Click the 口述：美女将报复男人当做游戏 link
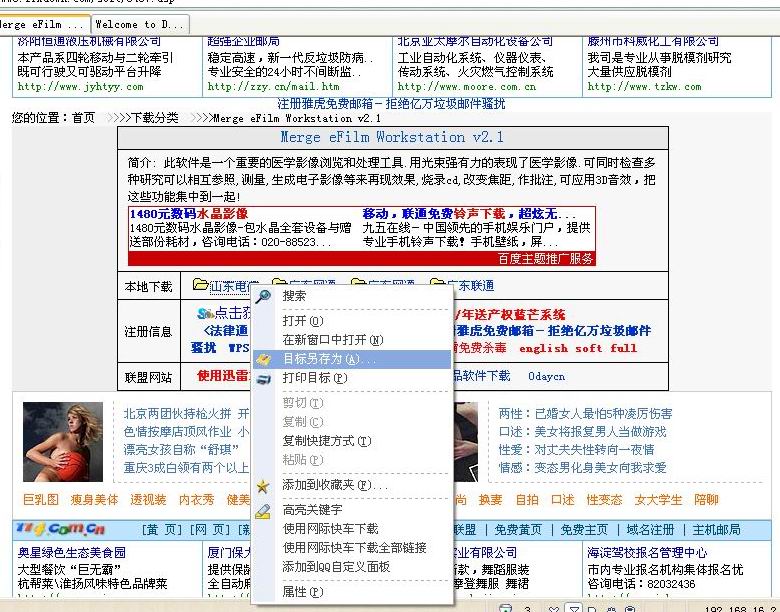This screenshot has width=780, height=612. [x=583, y=432]
